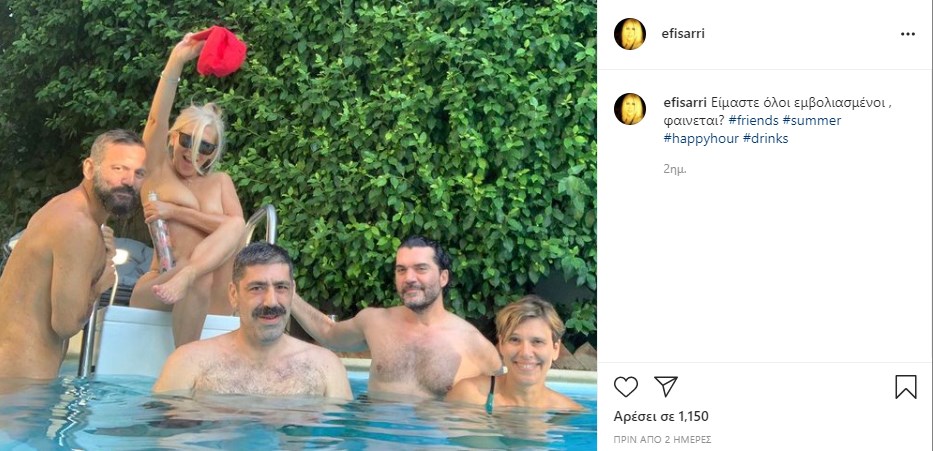Click the pool photo of the post
Image resolution: width=933 pixels, height=451 pixels.
(x=298, y=226)
